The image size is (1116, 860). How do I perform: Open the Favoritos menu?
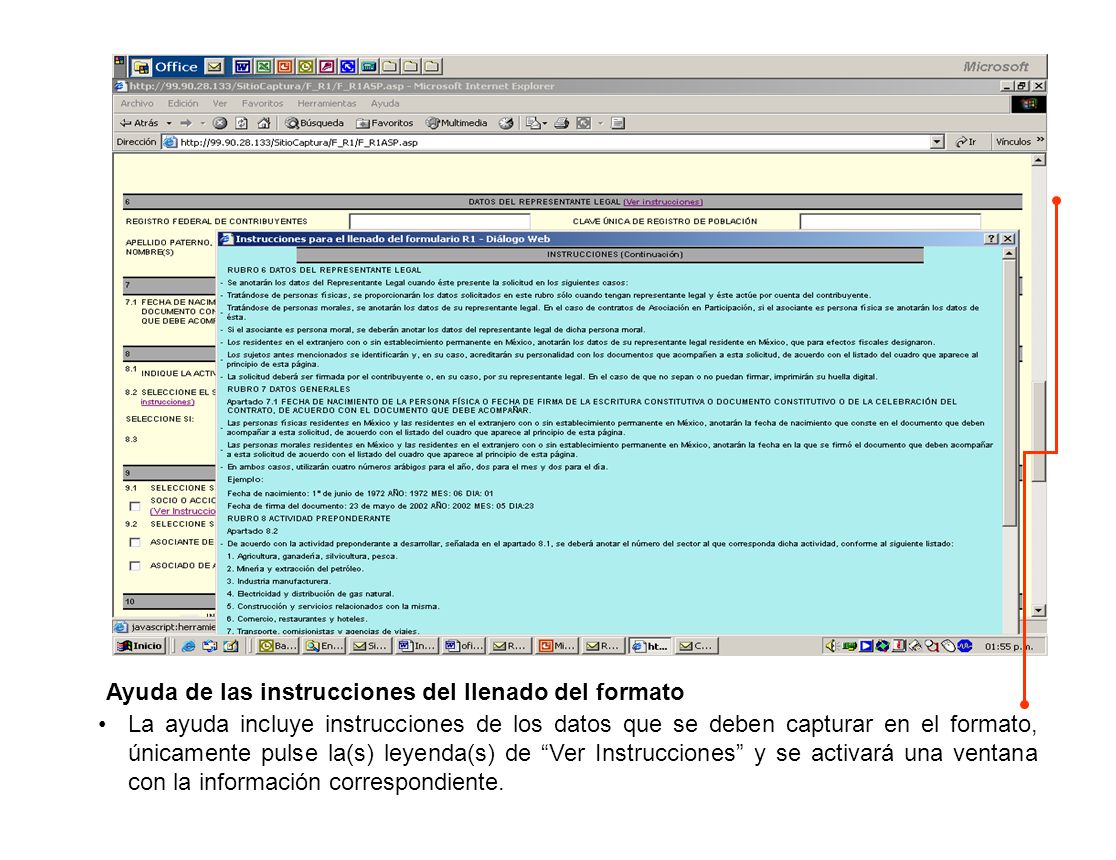(262, 104)
